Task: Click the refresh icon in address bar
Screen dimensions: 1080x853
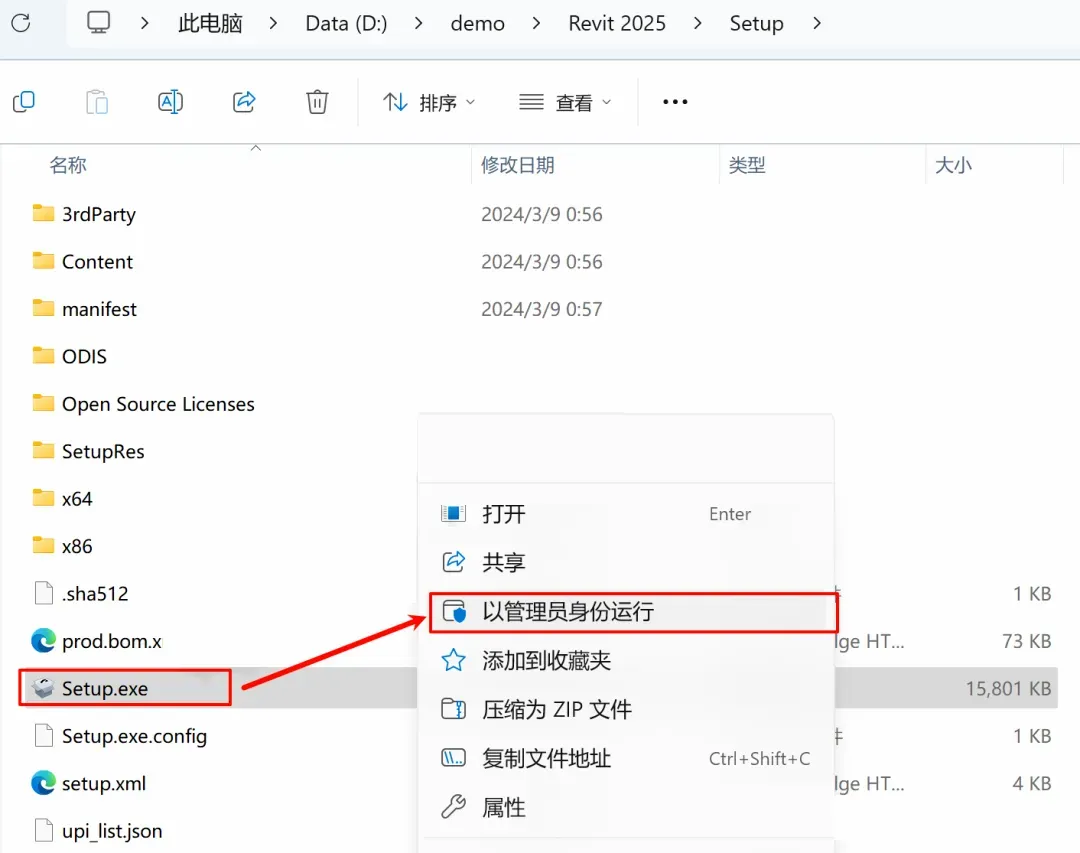Action: [21, 23]
